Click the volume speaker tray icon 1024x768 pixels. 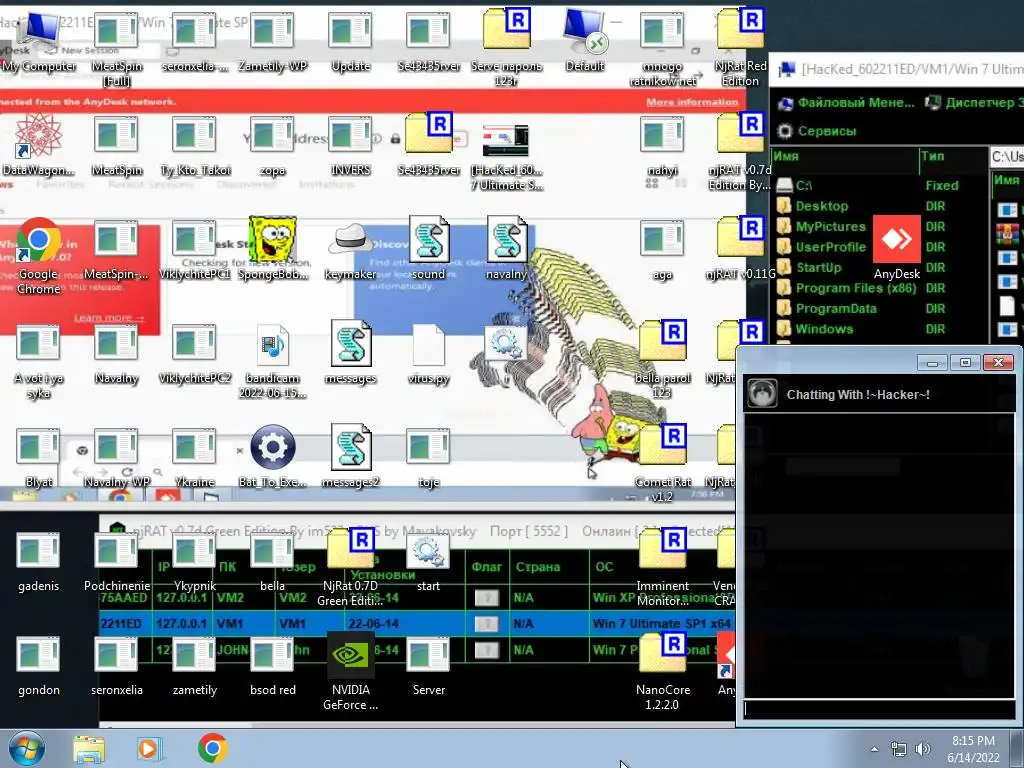point(923,749)
